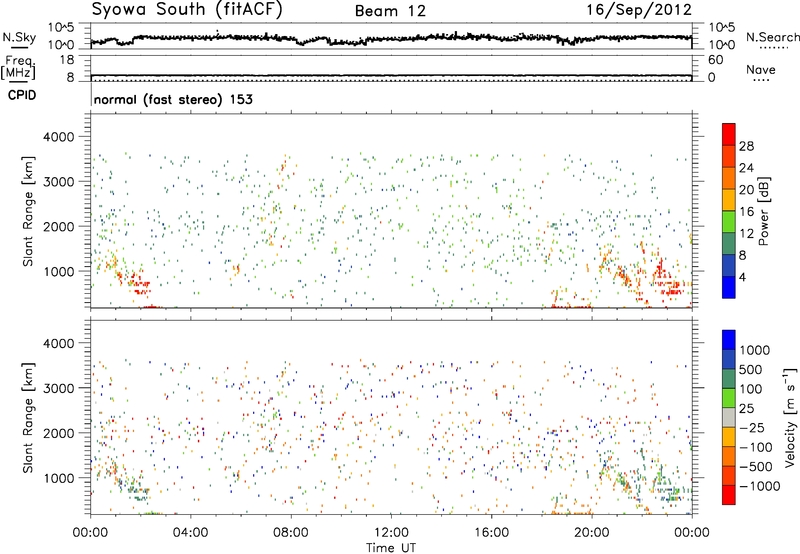
Task: Click the '4000' tick of the power panel
Action: pyautogui.click(x=58, y=137)
